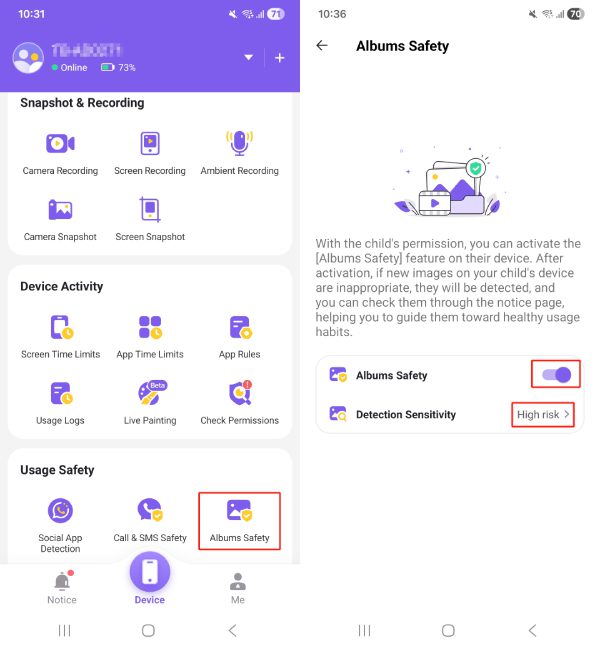Go back from Albums Safety page
Viewport: 600px width, 650px height.
click(322, 46)
